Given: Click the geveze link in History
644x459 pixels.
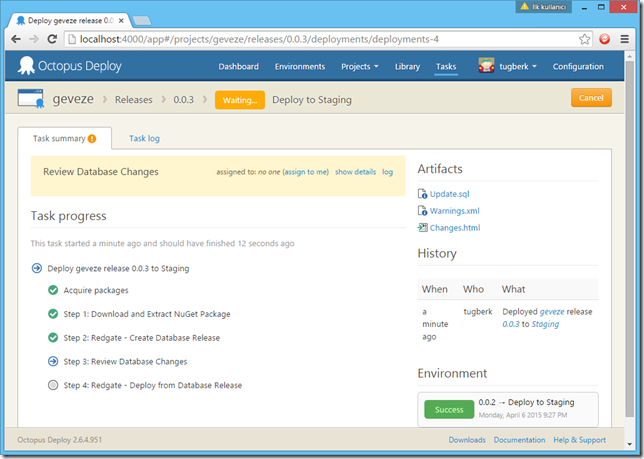Looking at the screenshot, I should pyautogui.click(x=552, y=312).
